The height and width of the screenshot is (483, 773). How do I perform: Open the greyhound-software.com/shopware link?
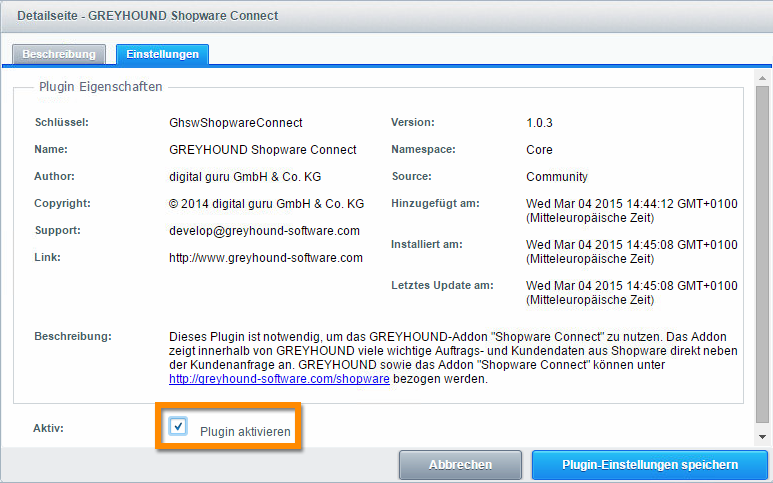[279, 379]
